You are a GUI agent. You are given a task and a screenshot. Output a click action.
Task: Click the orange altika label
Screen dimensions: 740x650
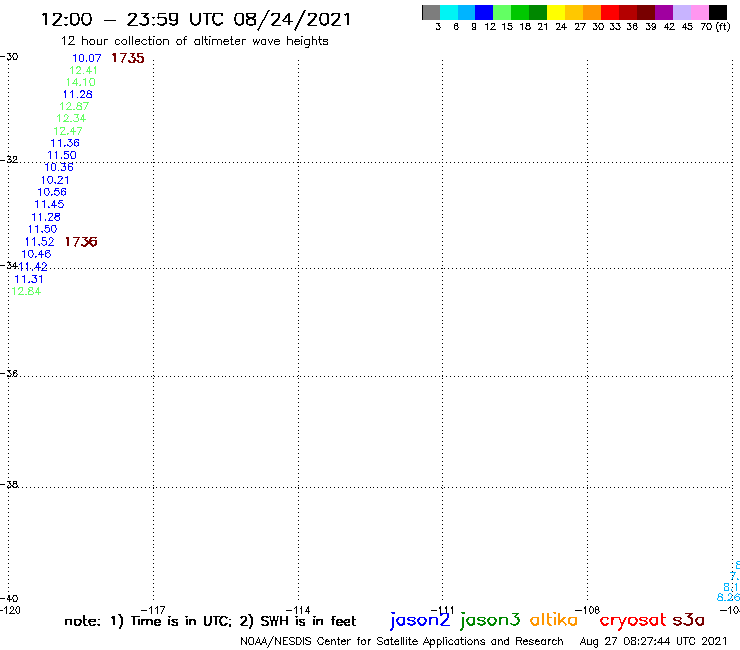tap(554, 619)
